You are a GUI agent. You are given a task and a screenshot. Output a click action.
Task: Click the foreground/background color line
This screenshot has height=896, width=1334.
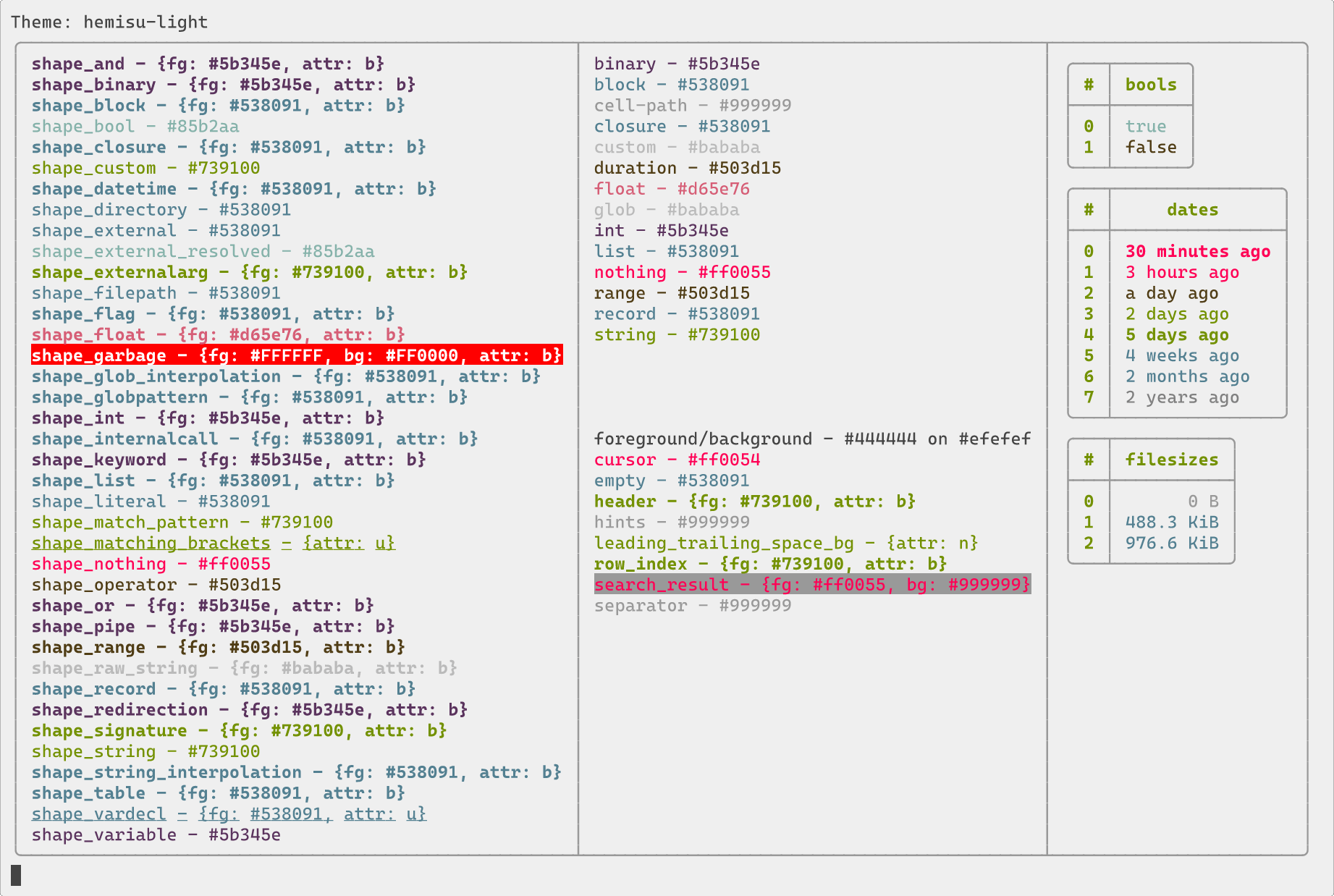[812, 439]
